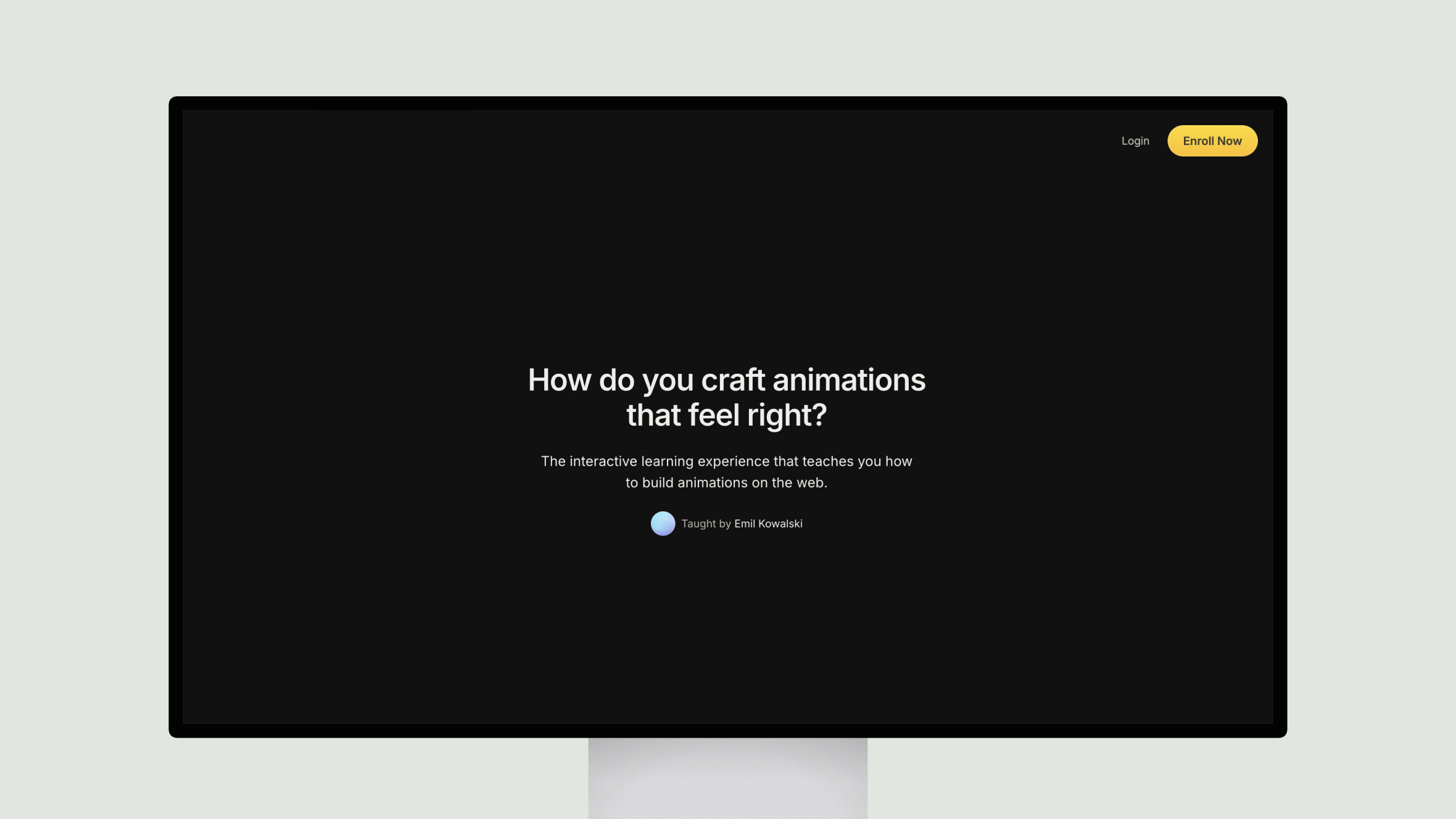Open the Emil Kowalski name link

coord(768,524)
